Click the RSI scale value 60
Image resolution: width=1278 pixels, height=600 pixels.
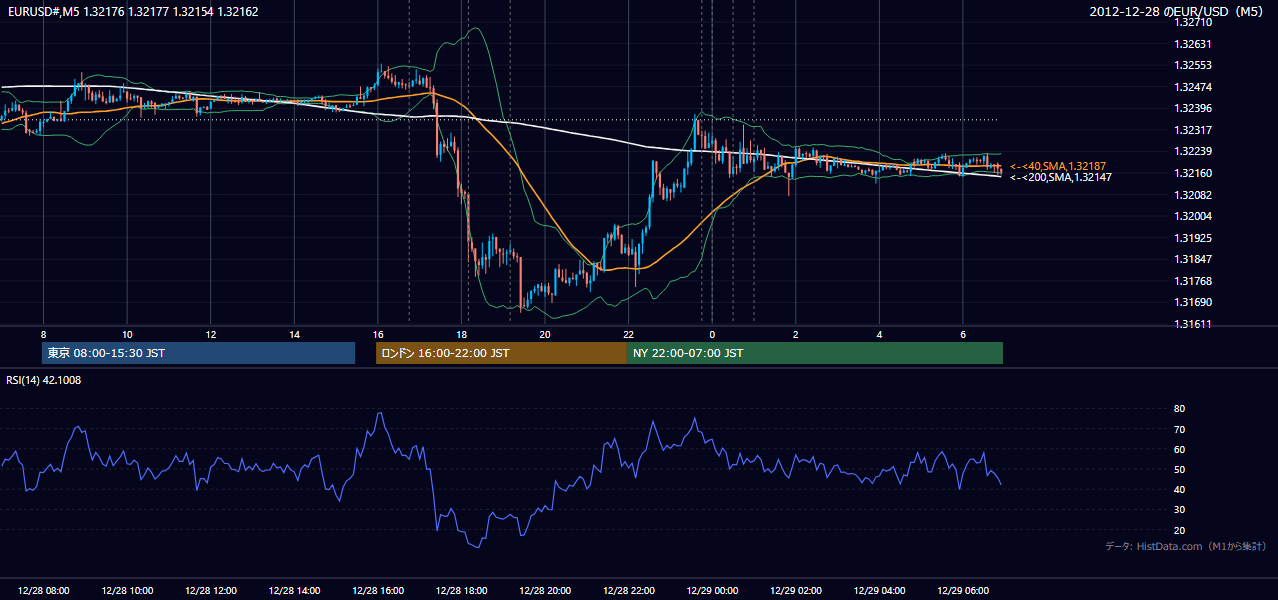[x=1180, y=449]
